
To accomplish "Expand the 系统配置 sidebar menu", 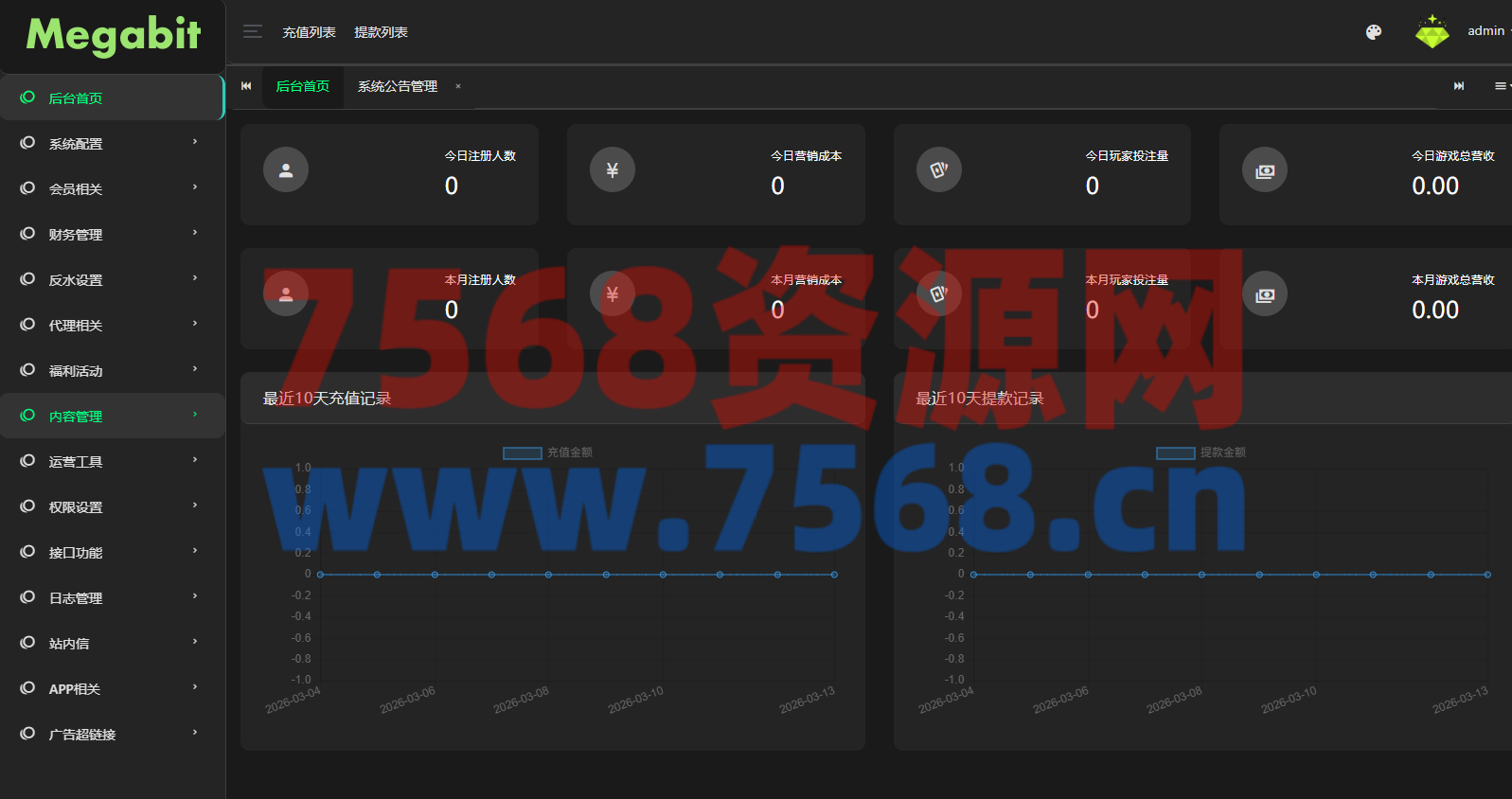I will click(112, 143).
